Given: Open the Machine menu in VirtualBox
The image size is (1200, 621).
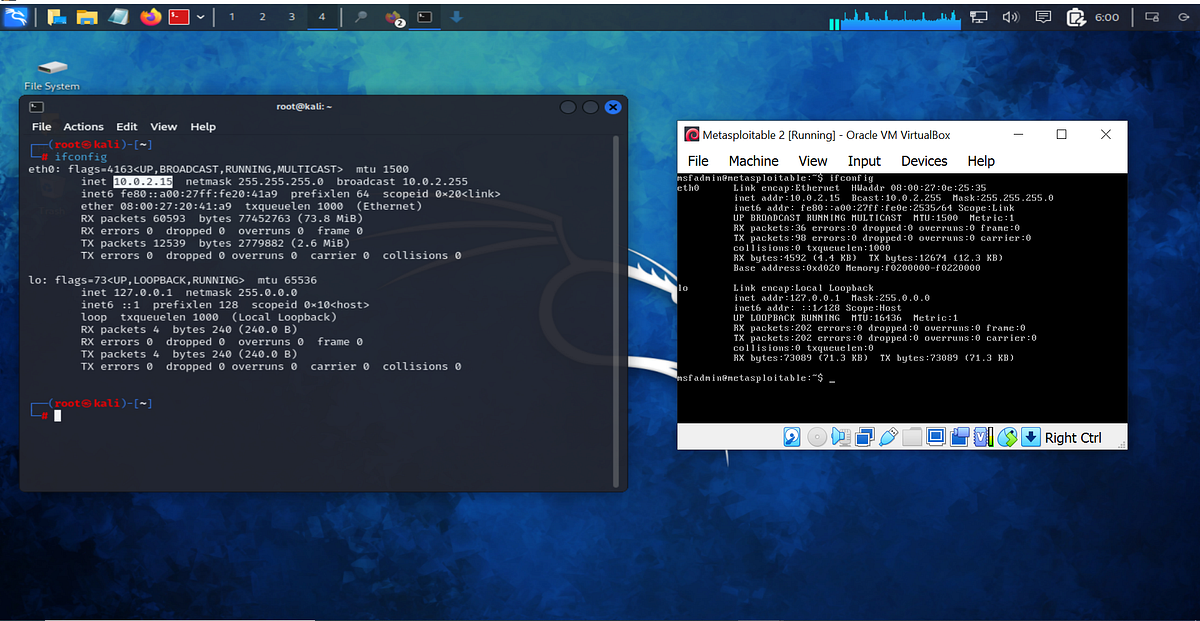Looking at the screenshot, I should pyautogui.click(x=753, y=161).
